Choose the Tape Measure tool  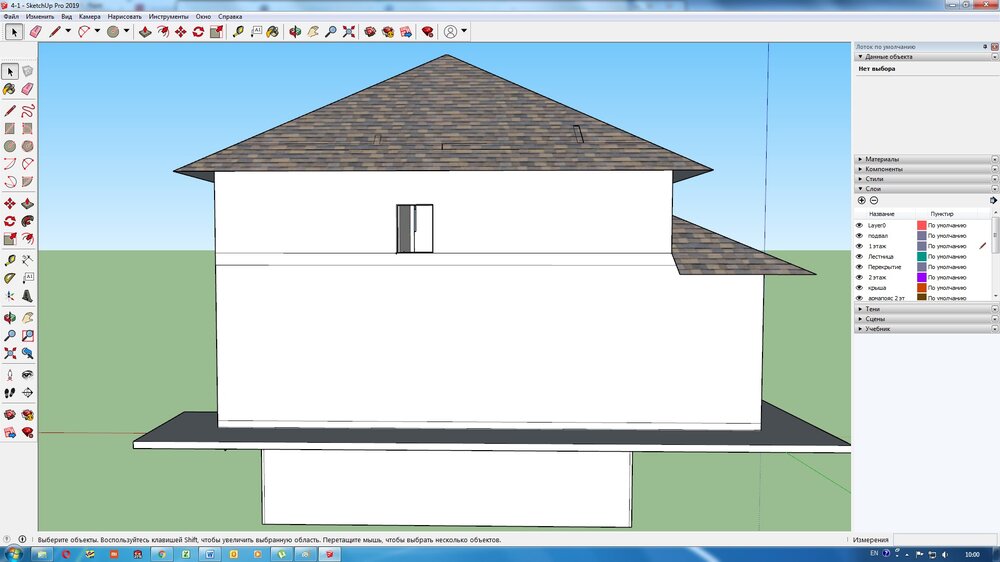click(x=238, y=32)
